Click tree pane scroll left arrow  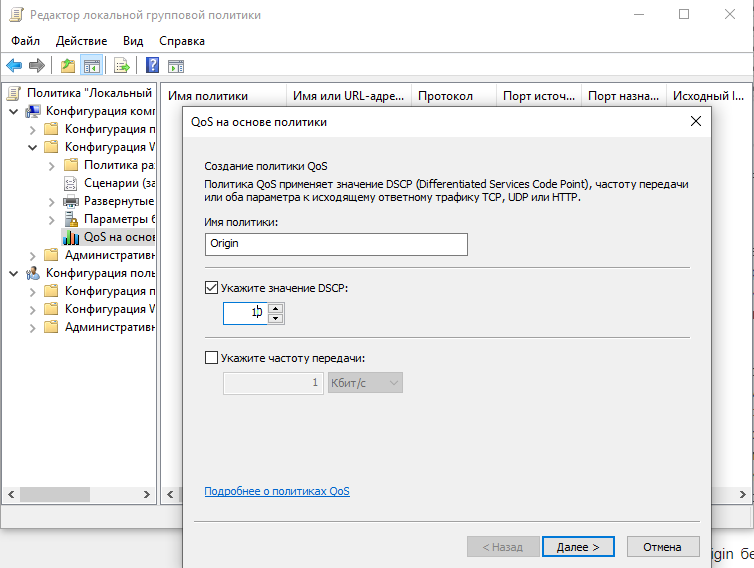11,494
